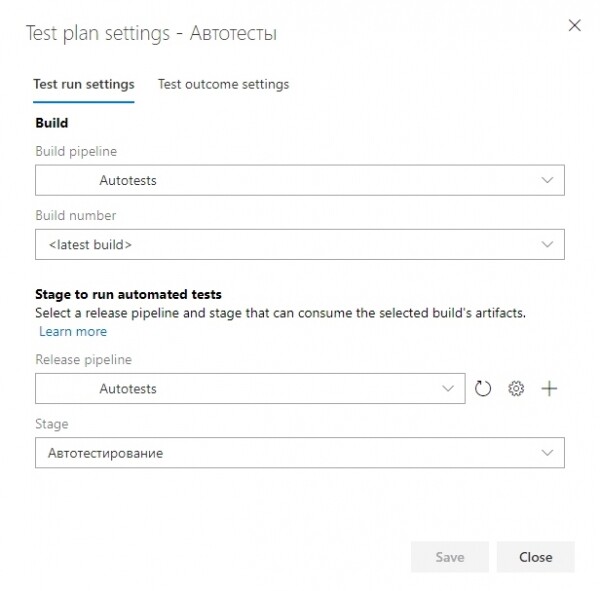This screenshot has height=591, width=600.
Task: Click the Build pipeline label
Action: [76, 151]
